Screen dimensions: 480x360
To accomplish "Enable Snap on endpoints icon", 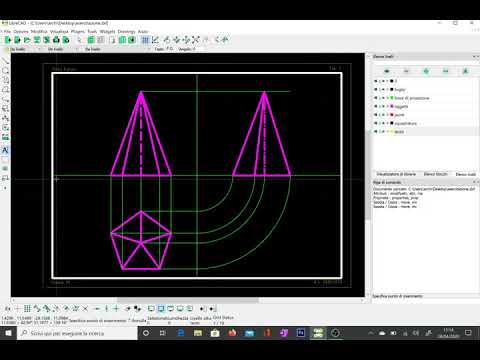I will tap(37, 309).
